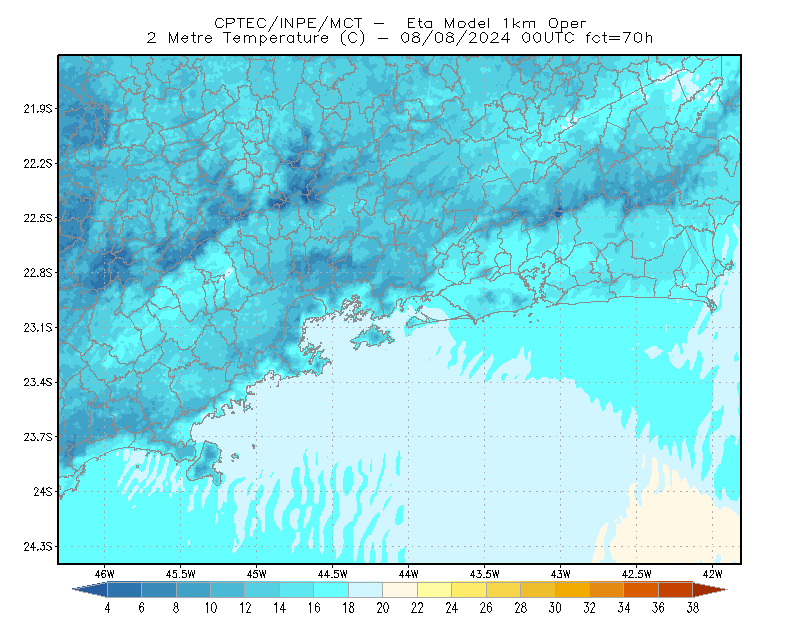Click the 24–26 °C yellow colorbar segment
This screenshot has width=800, height=618.
[469, 590]
